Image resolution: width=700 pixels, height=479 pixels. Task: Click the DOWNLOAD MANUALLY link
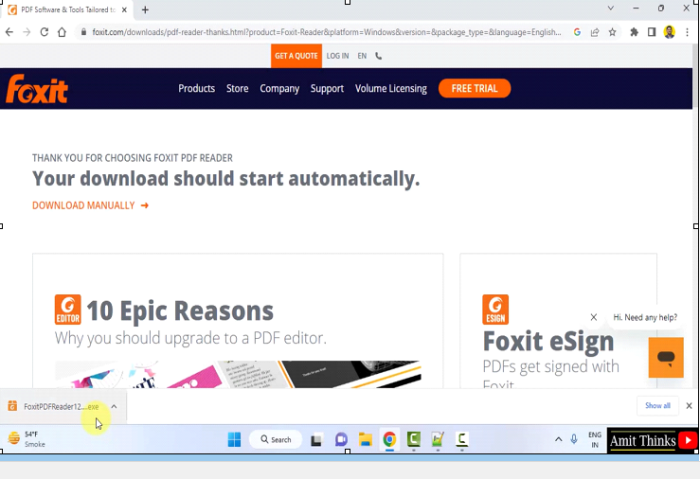(90, 205)
